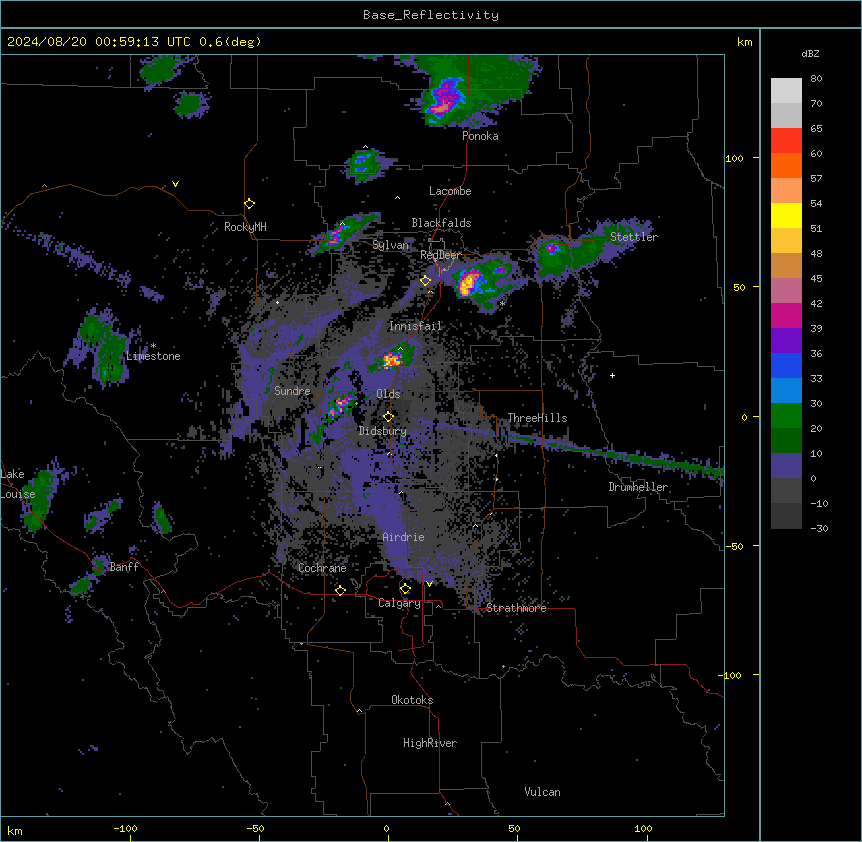Click the storm cell south of Innisfail
Screen dimensions: 862x842
pyautogui.click(x=393, y=359)
